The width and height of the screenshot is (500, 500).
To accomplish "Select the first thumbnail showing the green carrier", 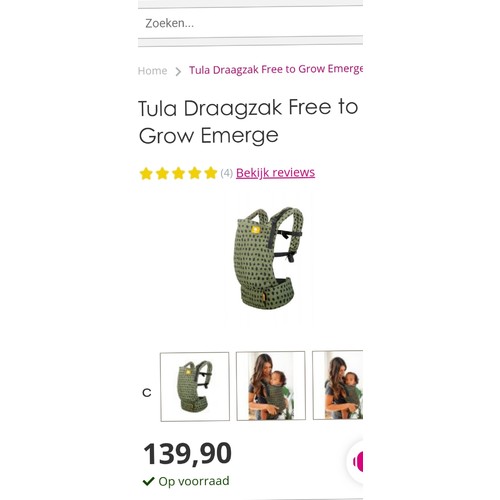I will (195, 387).
